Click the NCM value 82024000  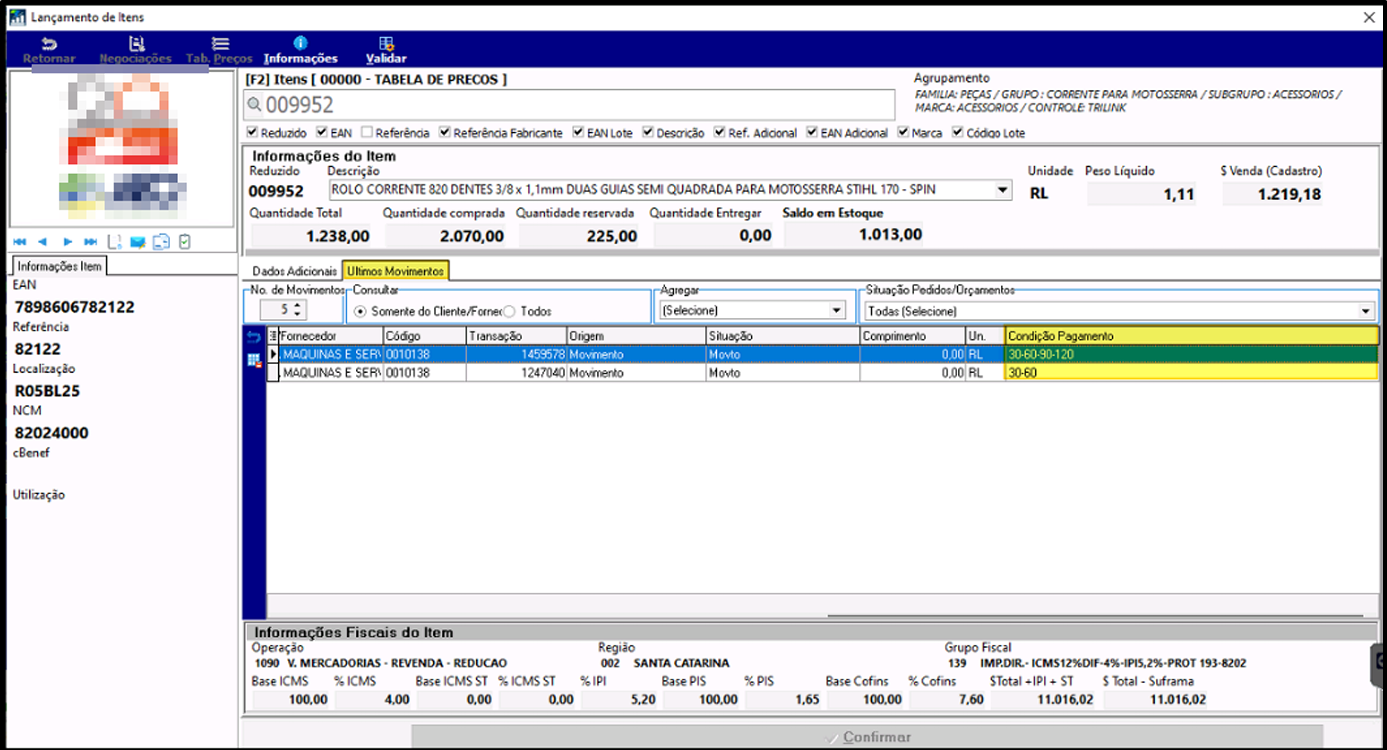pyautogui.click(x=51, y=433)
